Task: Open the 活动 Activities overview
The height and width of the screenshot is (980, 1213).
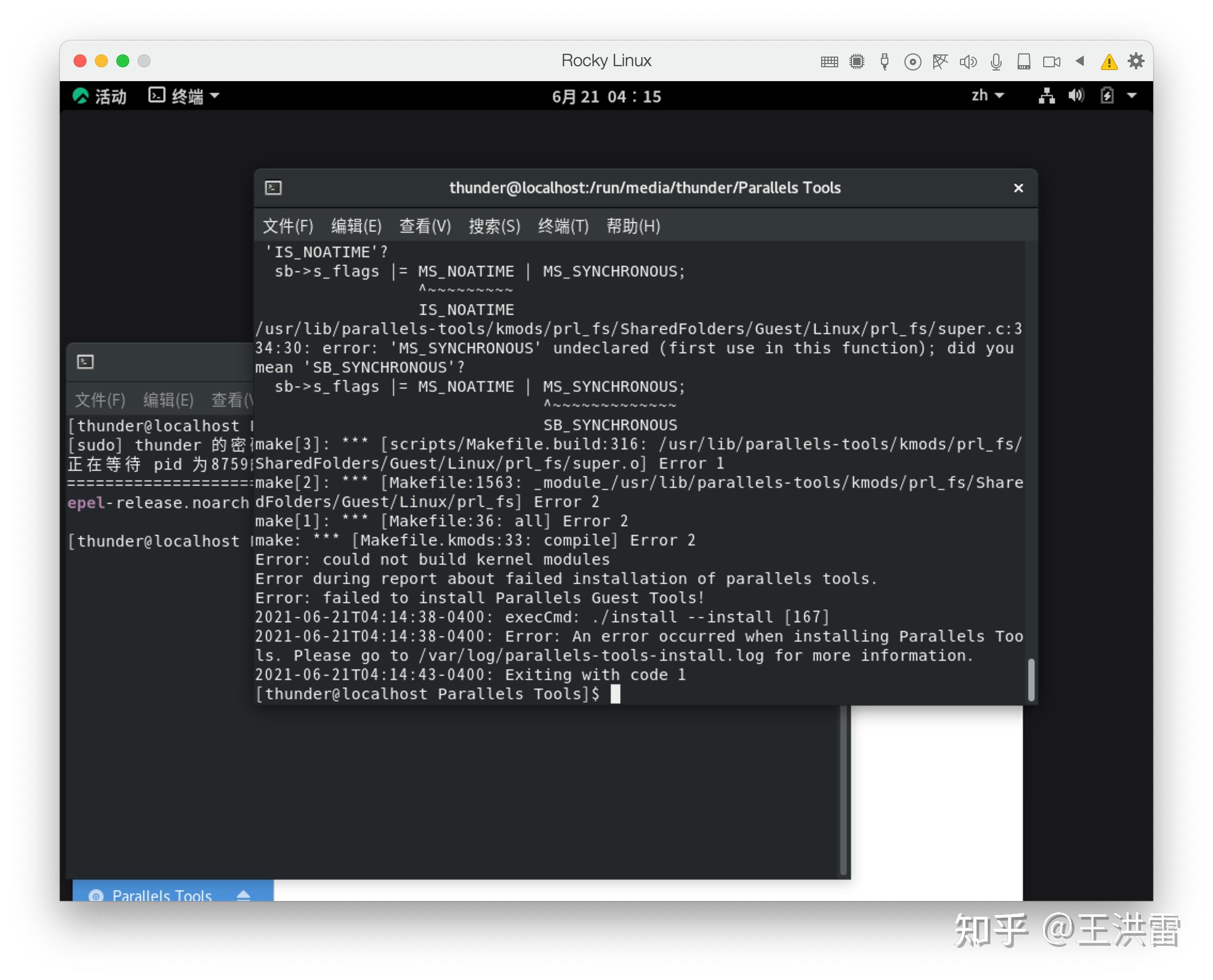Action: coord(100,96)
